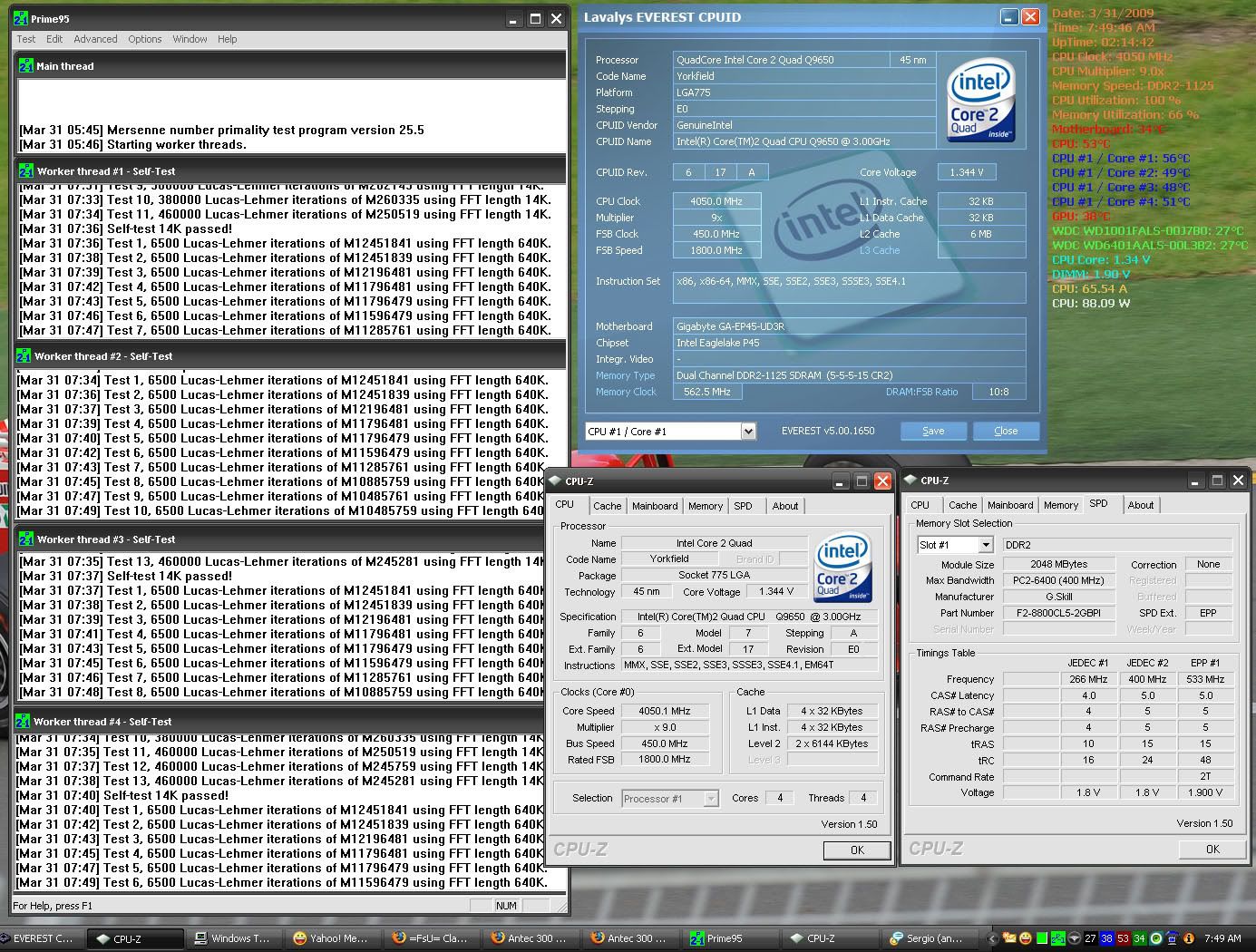Viewport: 1256px width, 952px height.
Task: Click green tray temperature icon 34
Action: 1140,938
